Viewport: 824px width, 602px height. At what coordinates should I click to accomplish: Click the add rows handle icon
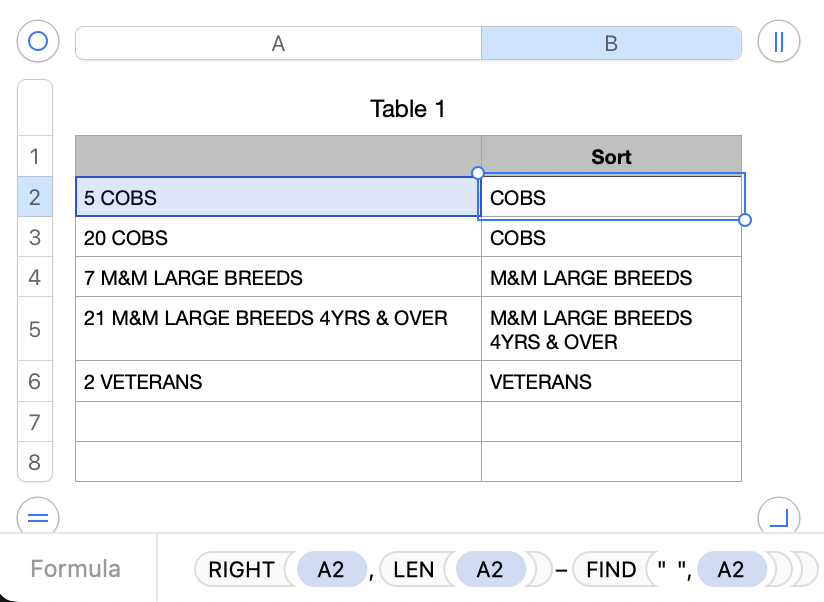pyautogui.click(x=38, y=517)
